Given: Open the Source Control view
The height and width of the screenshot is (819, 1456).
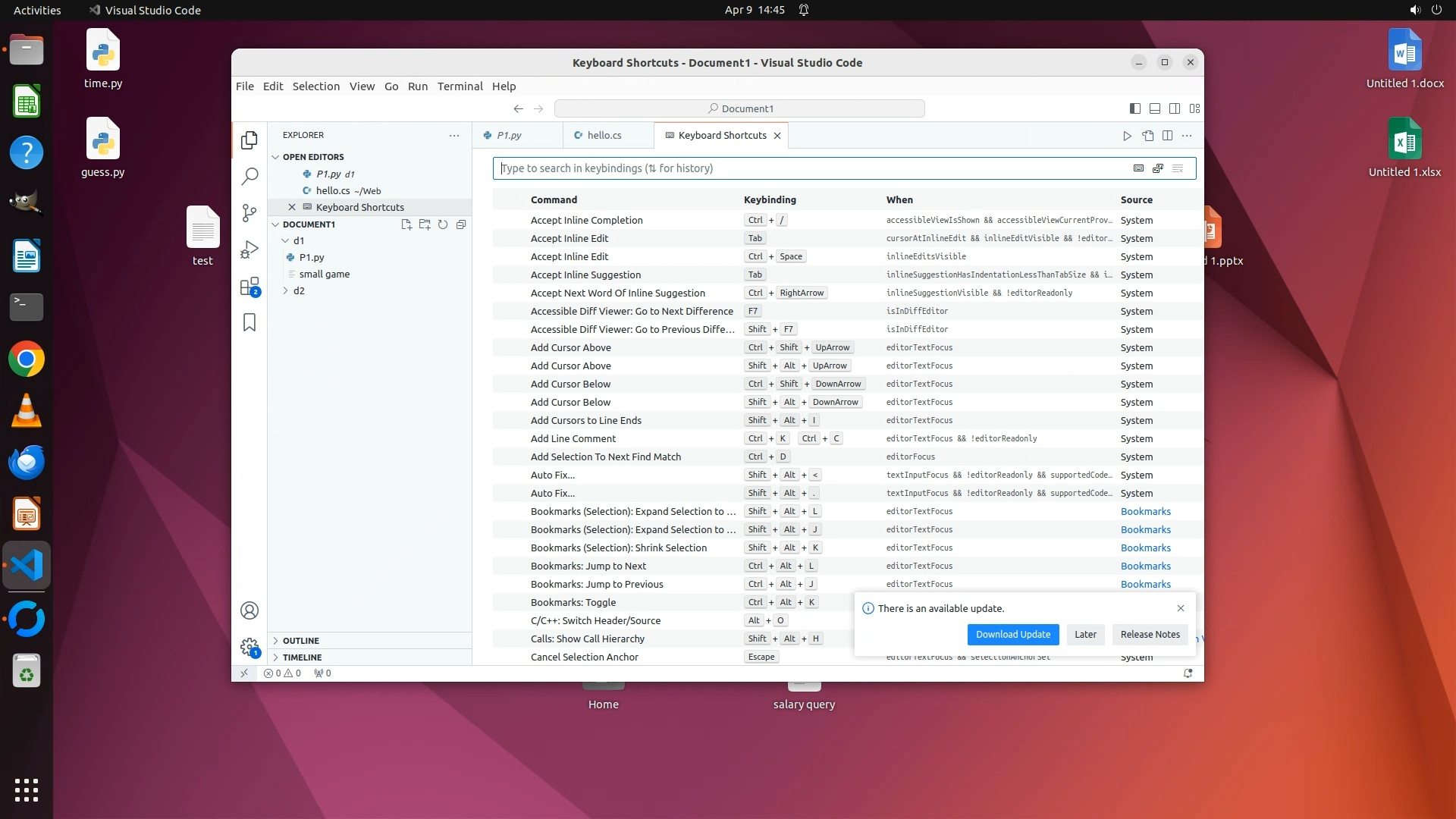Looking at the screenshot, I should 249,213.
